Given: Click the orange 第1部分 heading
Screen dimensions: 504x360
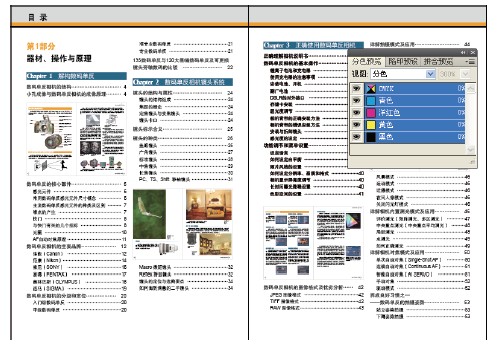Looking at the screenshot, I should 41,46.
